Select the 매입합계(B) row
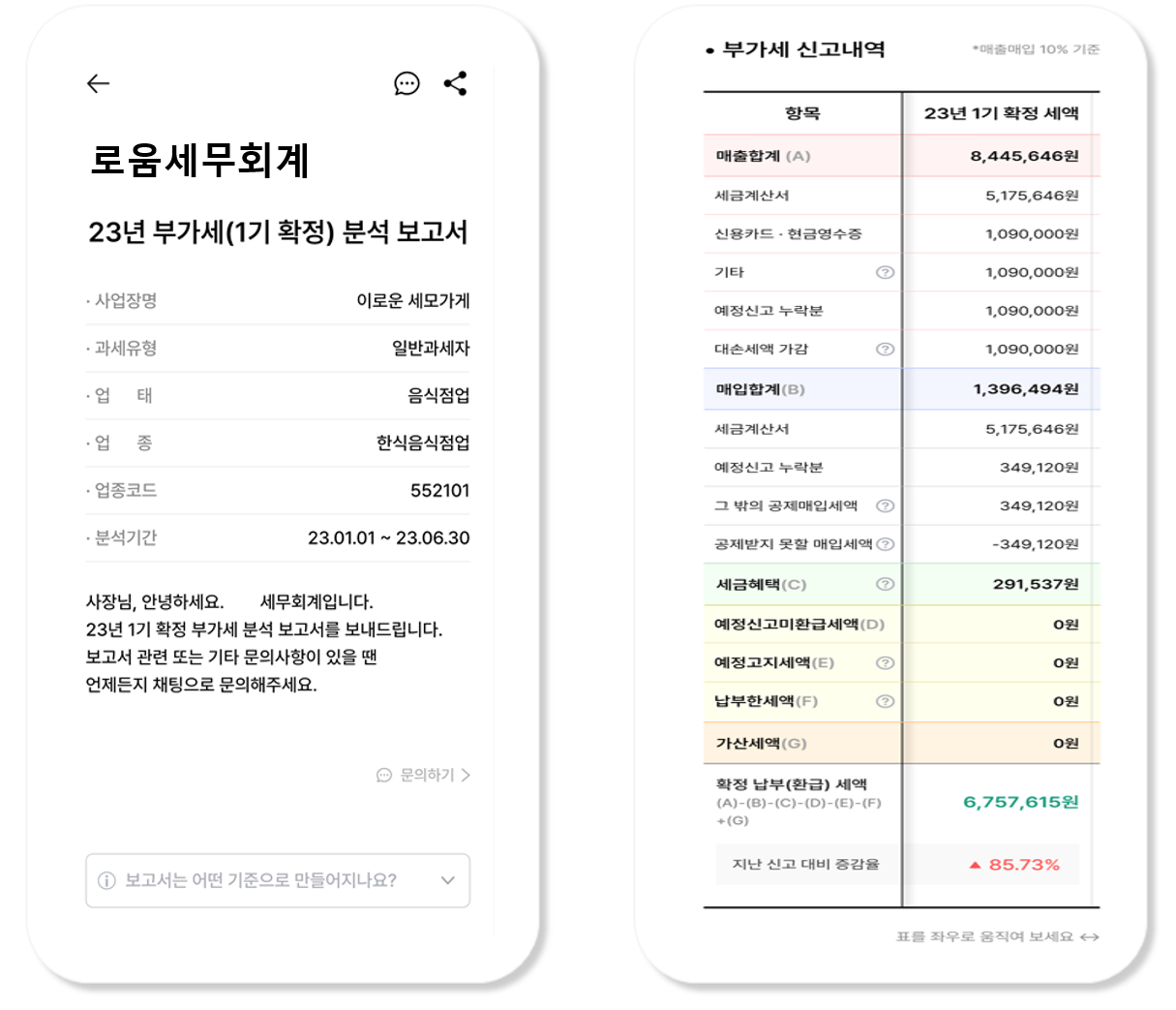Image resolution: width=1176 pixels, height=1010 pixels. tap(900, 389)
